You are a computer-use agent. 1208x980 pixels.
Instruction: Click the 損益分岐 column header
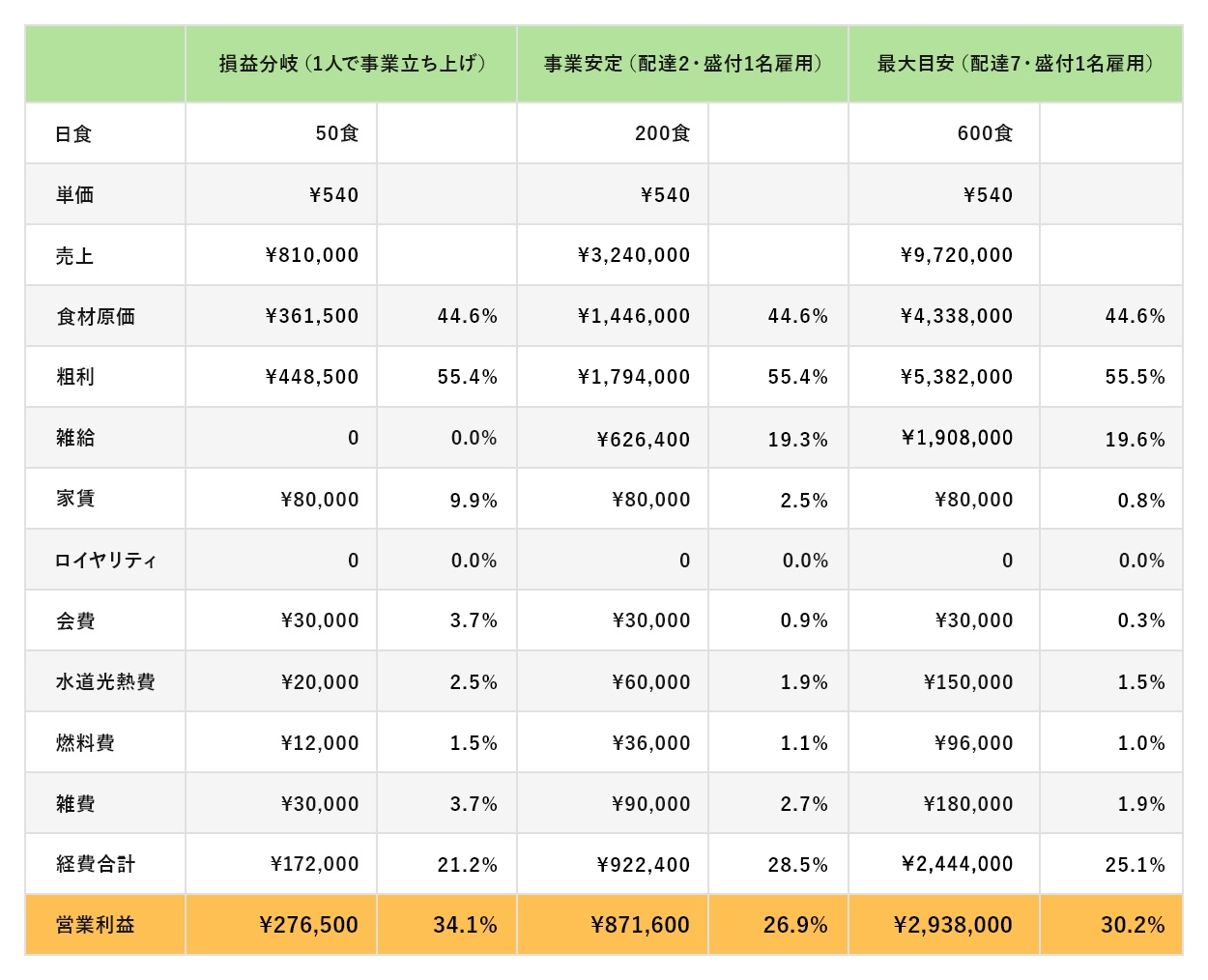point(352,64)
